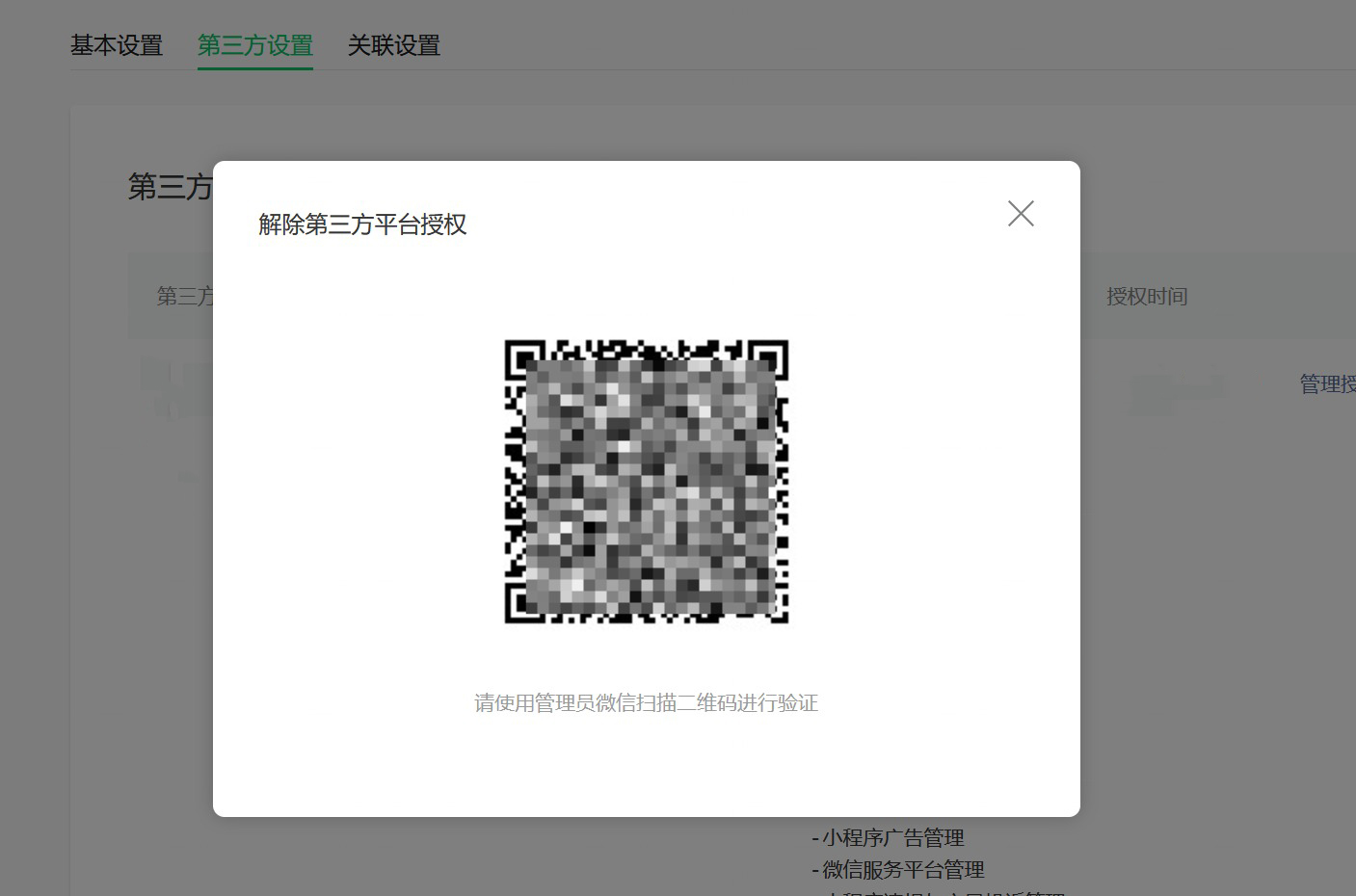1356x896 pixels.
Task: Click the 管理授权 link in the table row
Action: (1326, 384)
